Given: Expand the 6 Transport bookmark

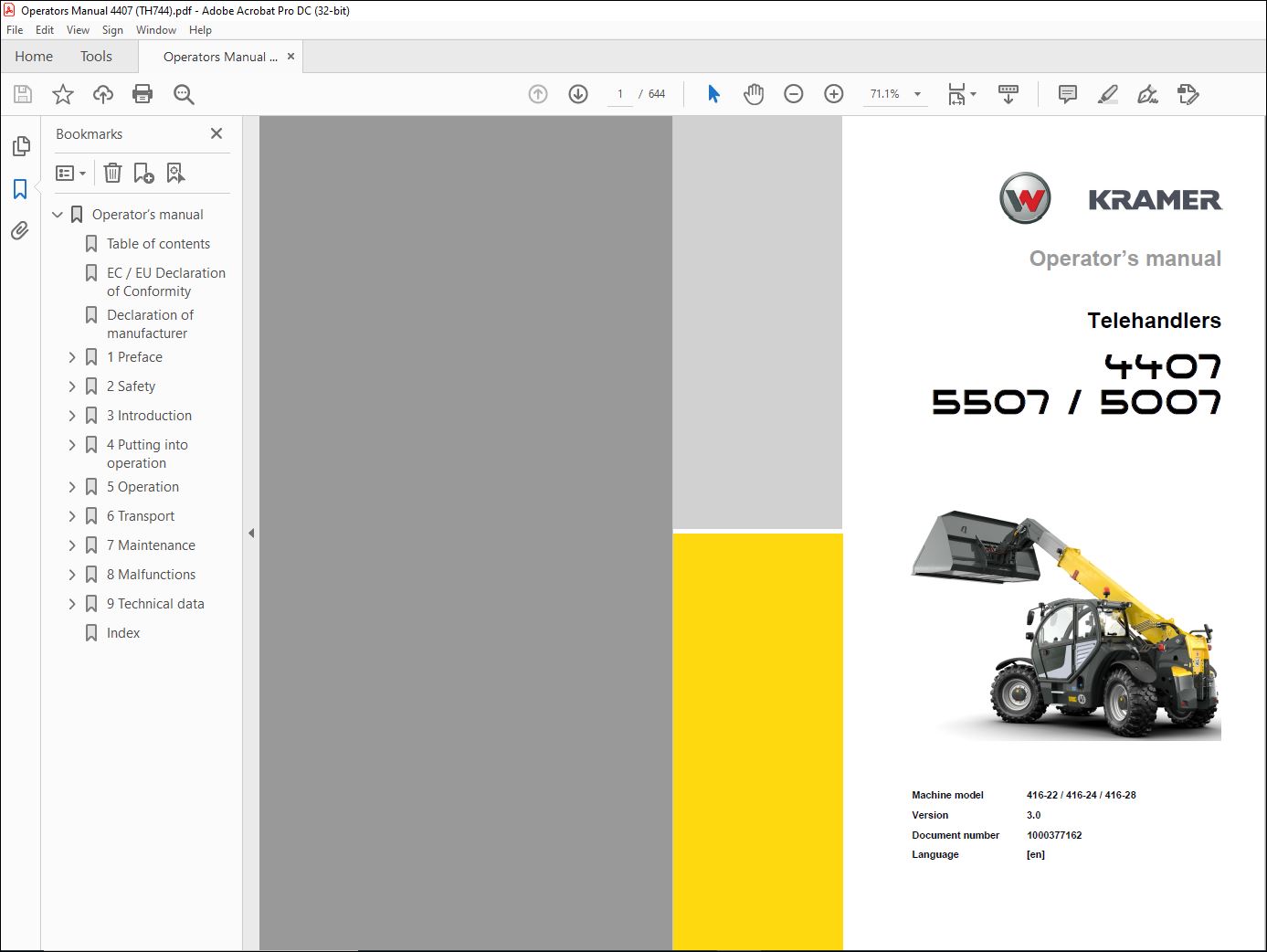Looking at the screenshot, I should [72, 516].
